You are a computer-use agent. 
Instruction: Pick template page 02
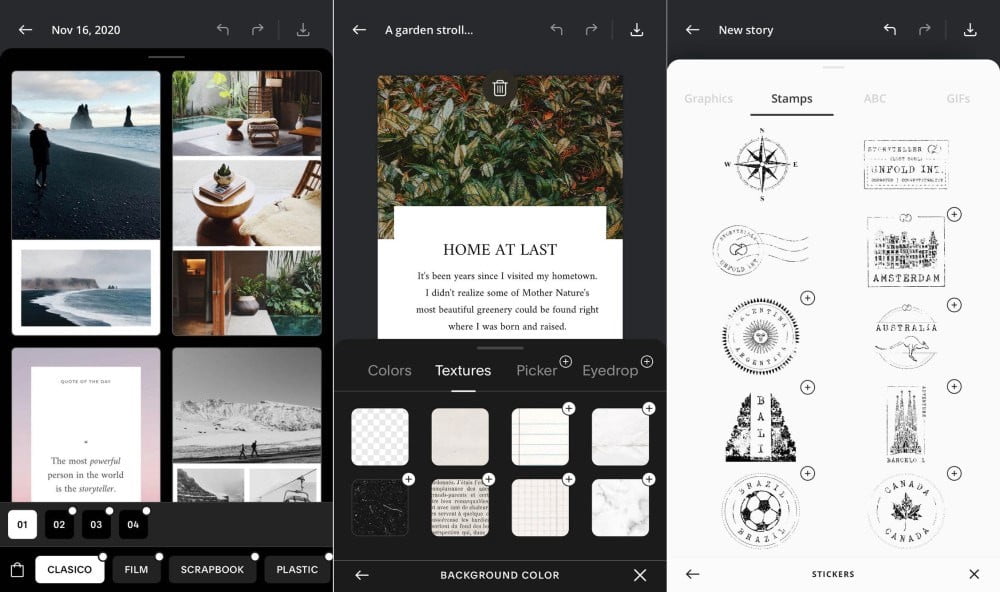[59, 524]
